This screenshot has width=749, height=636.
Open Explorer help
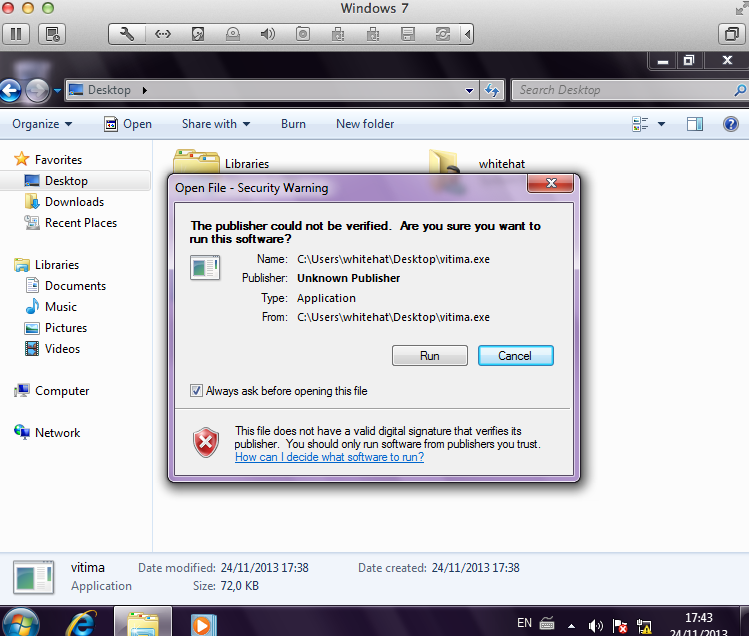click(x=731, y=124)
